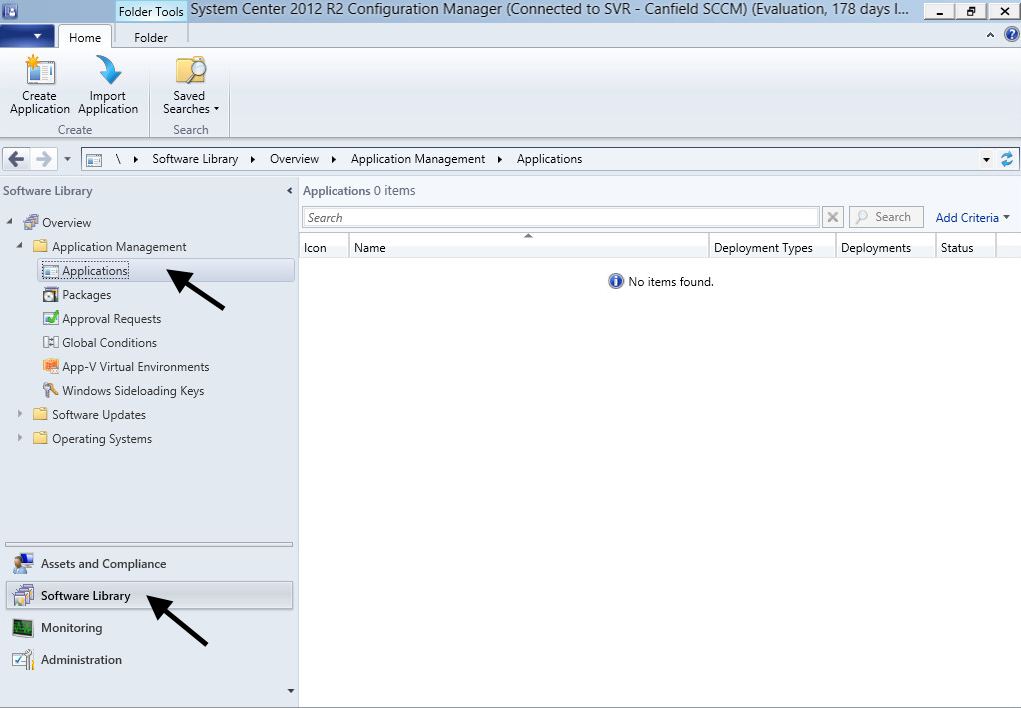This screenshot has height=708, width=1021.
Task: Click the Packages icon in the tree
Action: 50,295
